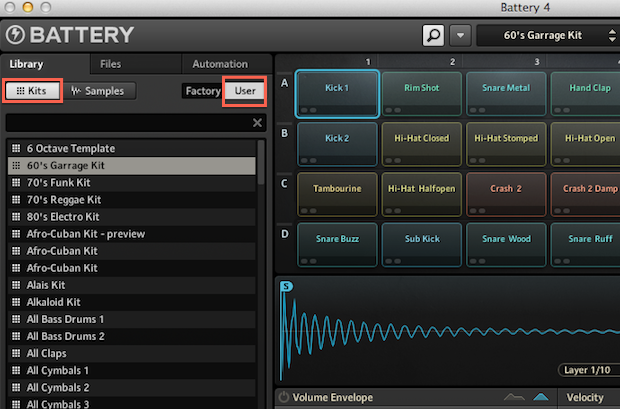Viewport: 620px width, 409px height.
Task: Select the Hi-Hat Halfopen pad
Action: 422,194
